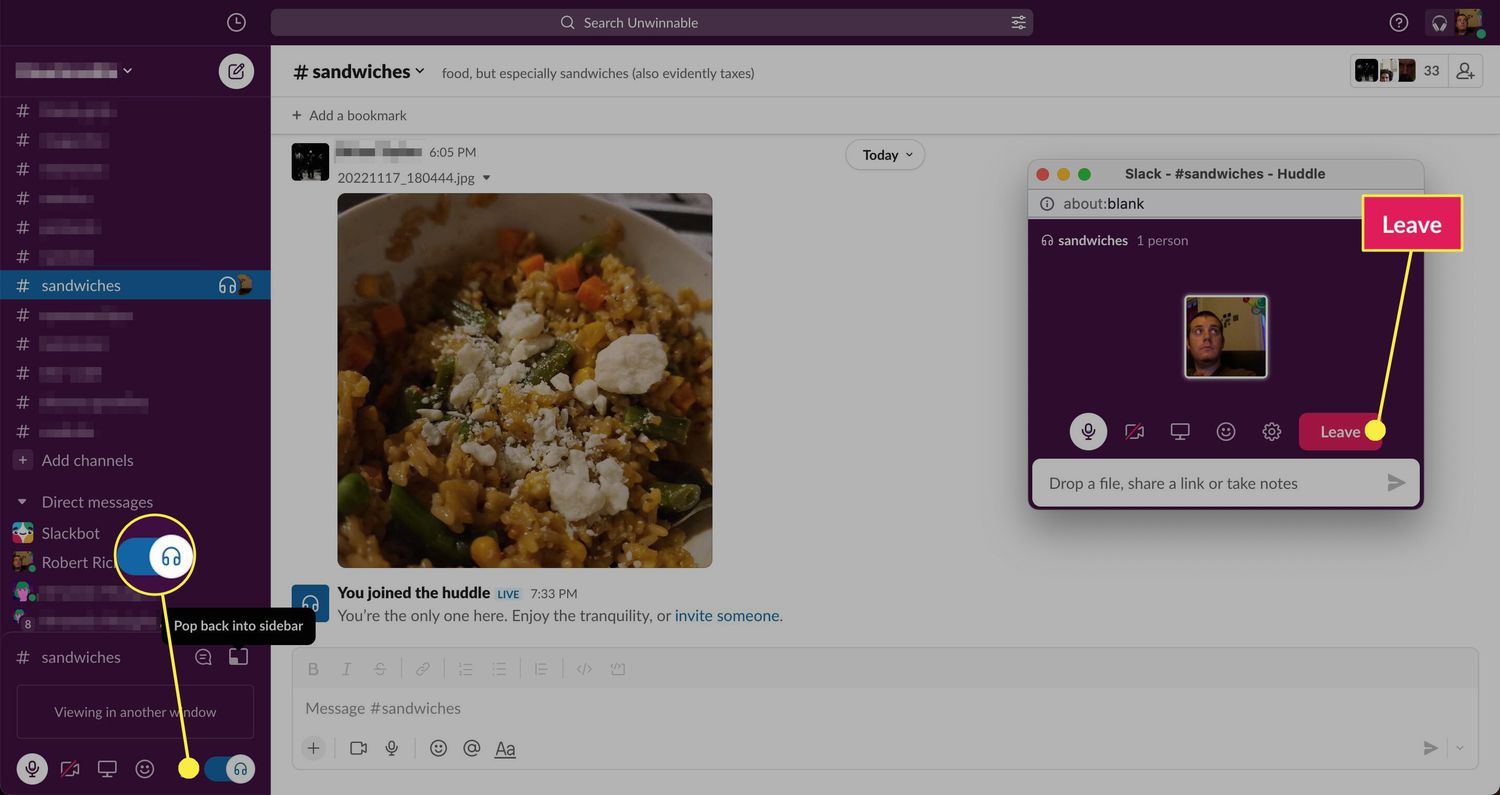Screen dimensions: 1500x795
Task: Open #sandwiches channel details dropdown
Action: tap(358, 71)
